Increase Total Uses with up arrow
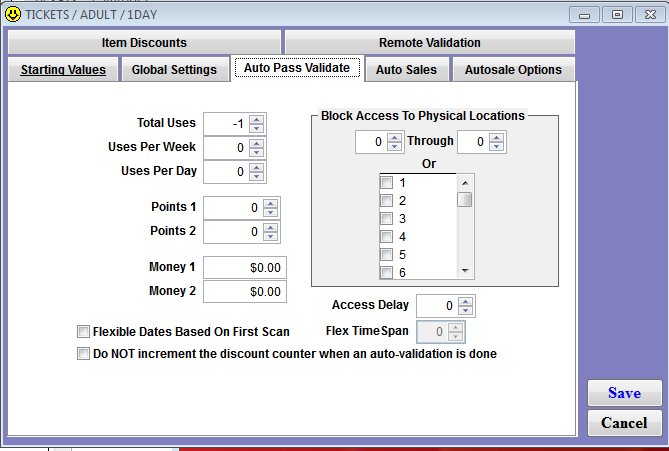Screen dimensions: 669x451 pos(256,119)
